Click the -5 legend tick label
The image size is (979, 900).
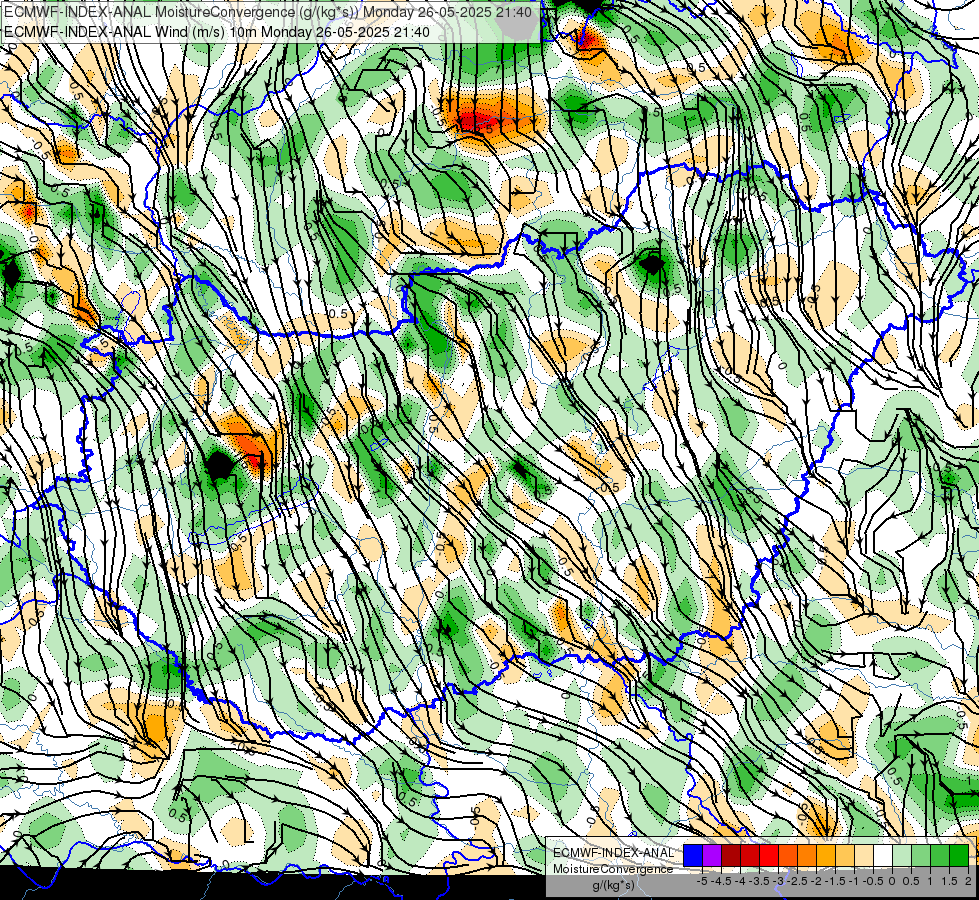click(x=702, y=881)
